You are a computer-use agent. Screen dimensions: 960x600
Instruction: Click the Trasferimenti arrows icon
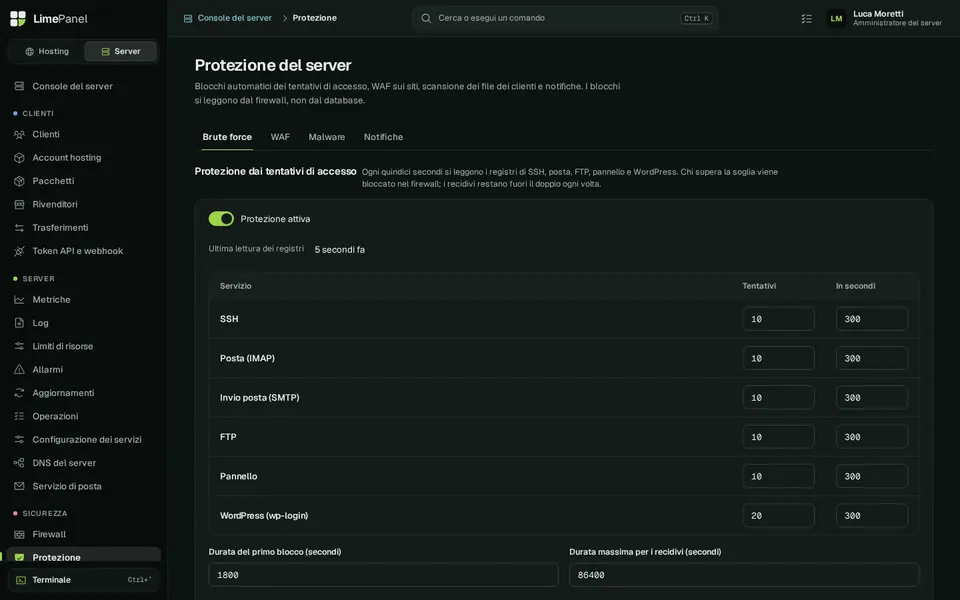point(19,227)
